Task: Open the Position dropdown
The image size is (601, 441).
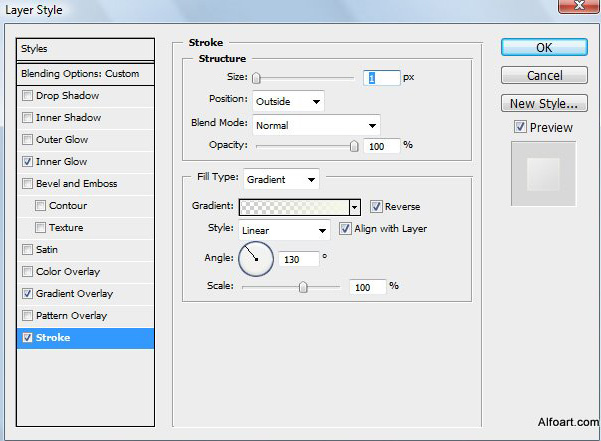Action: [x=288, y=102]
